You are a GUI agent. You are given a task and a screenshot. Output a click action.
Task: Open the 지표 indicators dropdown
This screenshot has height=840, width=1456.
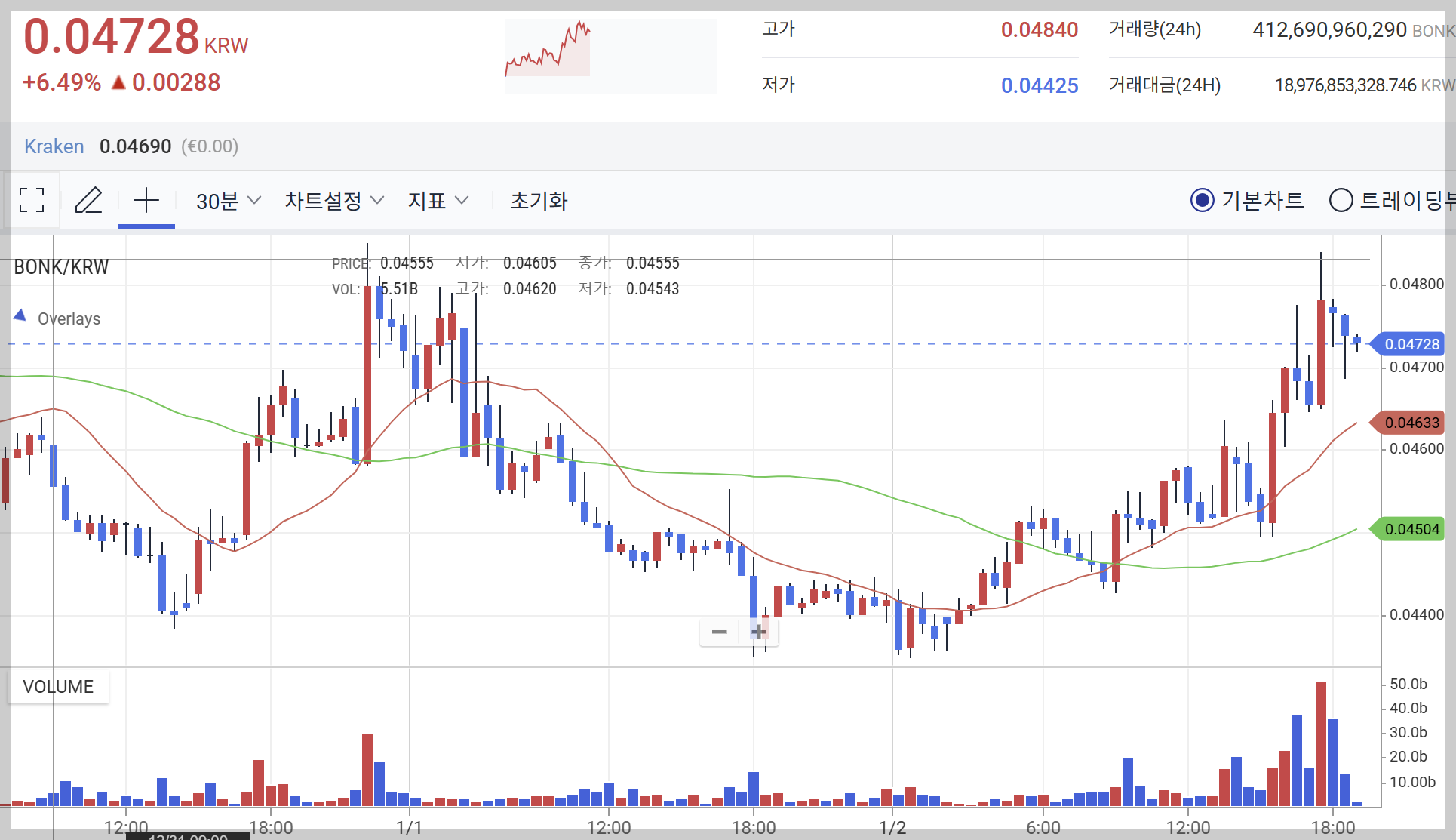tap(438, 201)
